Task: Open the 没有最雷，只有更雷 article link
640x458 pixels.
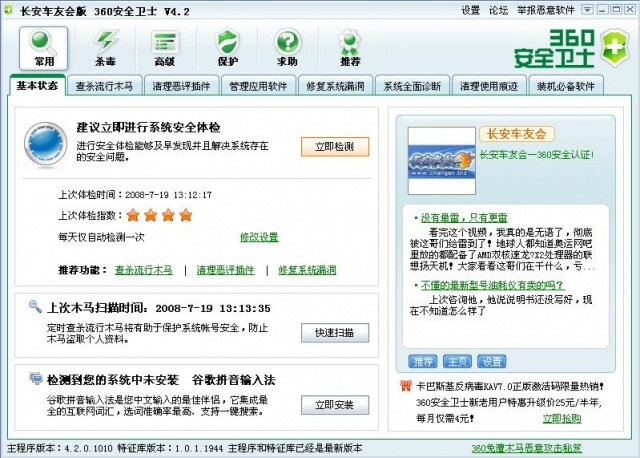Action: pyautogui.click(x=464, y=218)
